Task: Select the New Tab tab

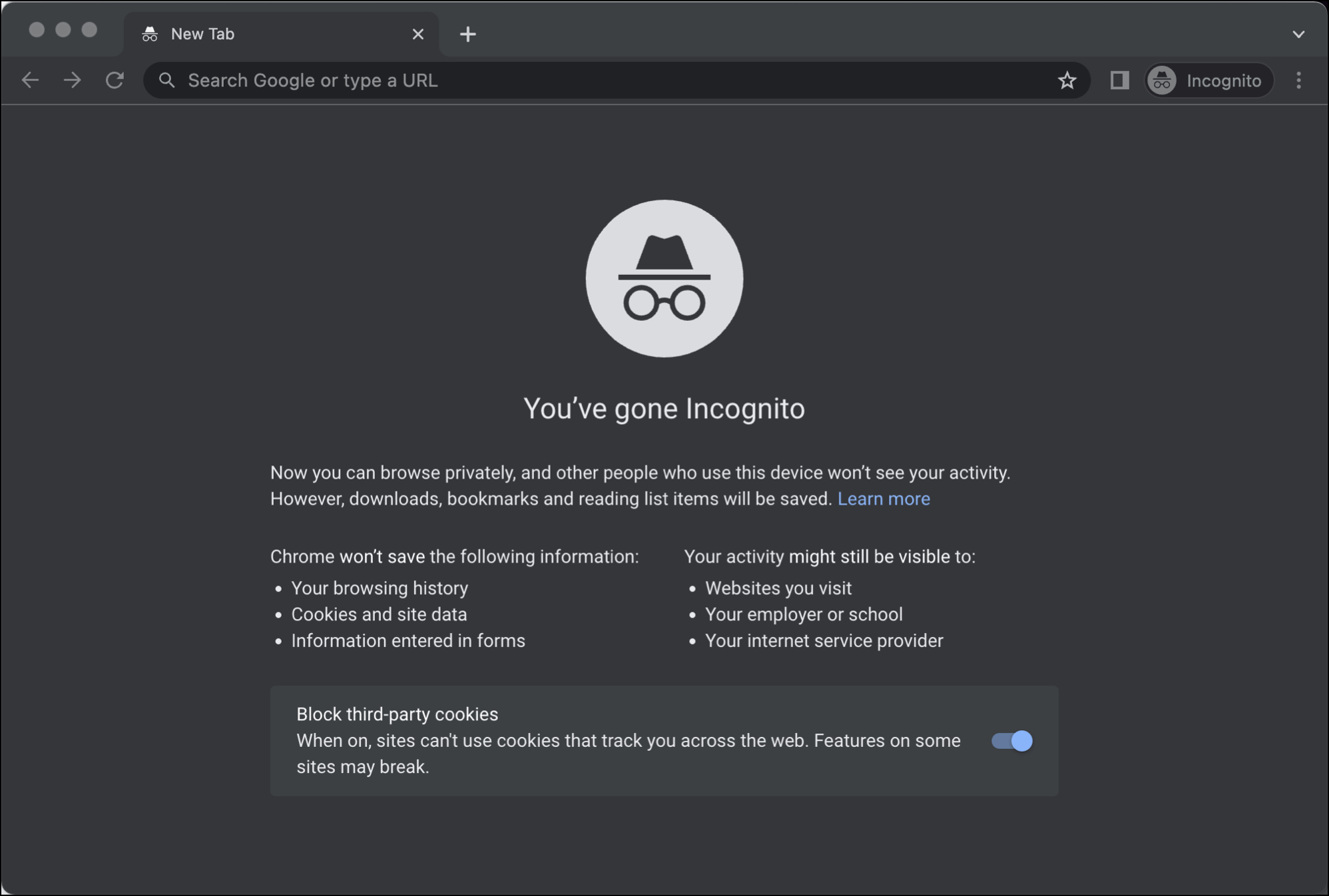Action: point(282,34)
